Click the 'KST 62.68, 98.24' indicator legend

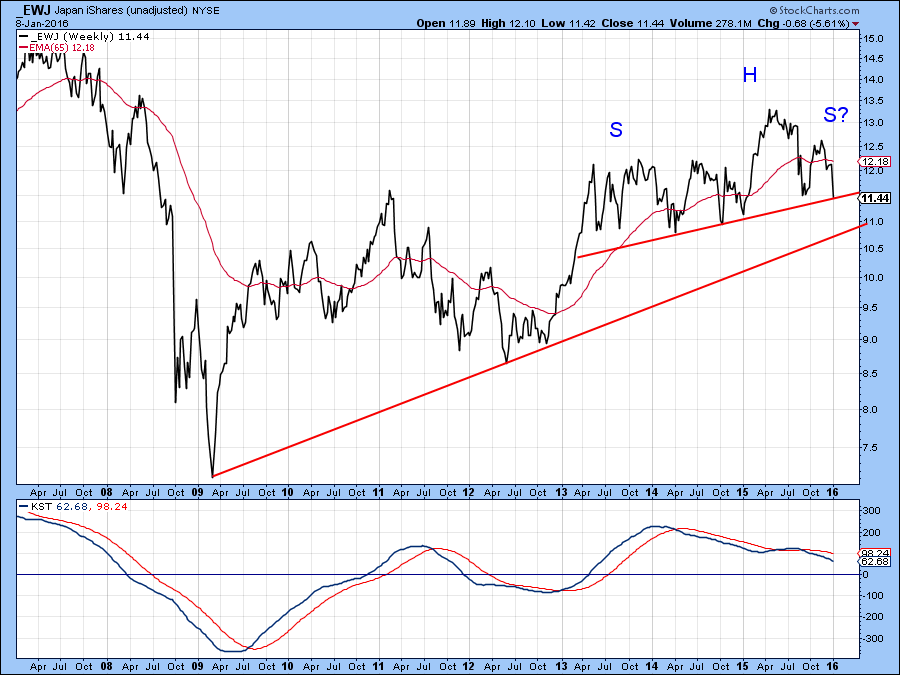(73, 507)
